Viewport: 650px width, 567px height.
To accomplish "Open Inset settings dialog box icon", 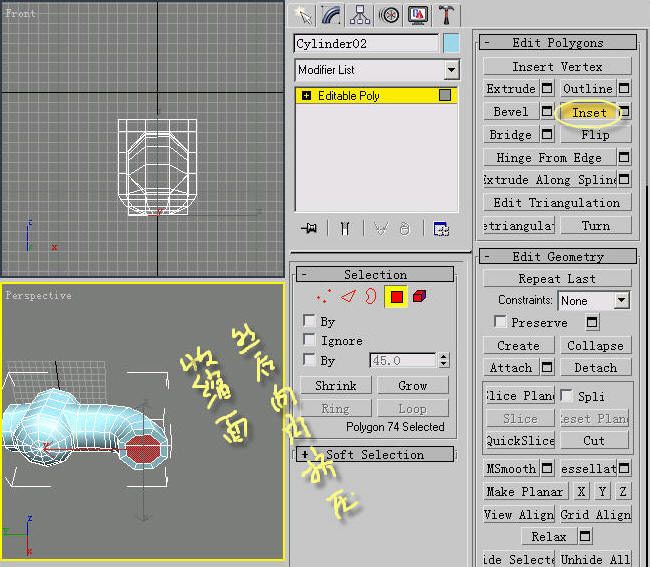I will click(x=624, y=111).
